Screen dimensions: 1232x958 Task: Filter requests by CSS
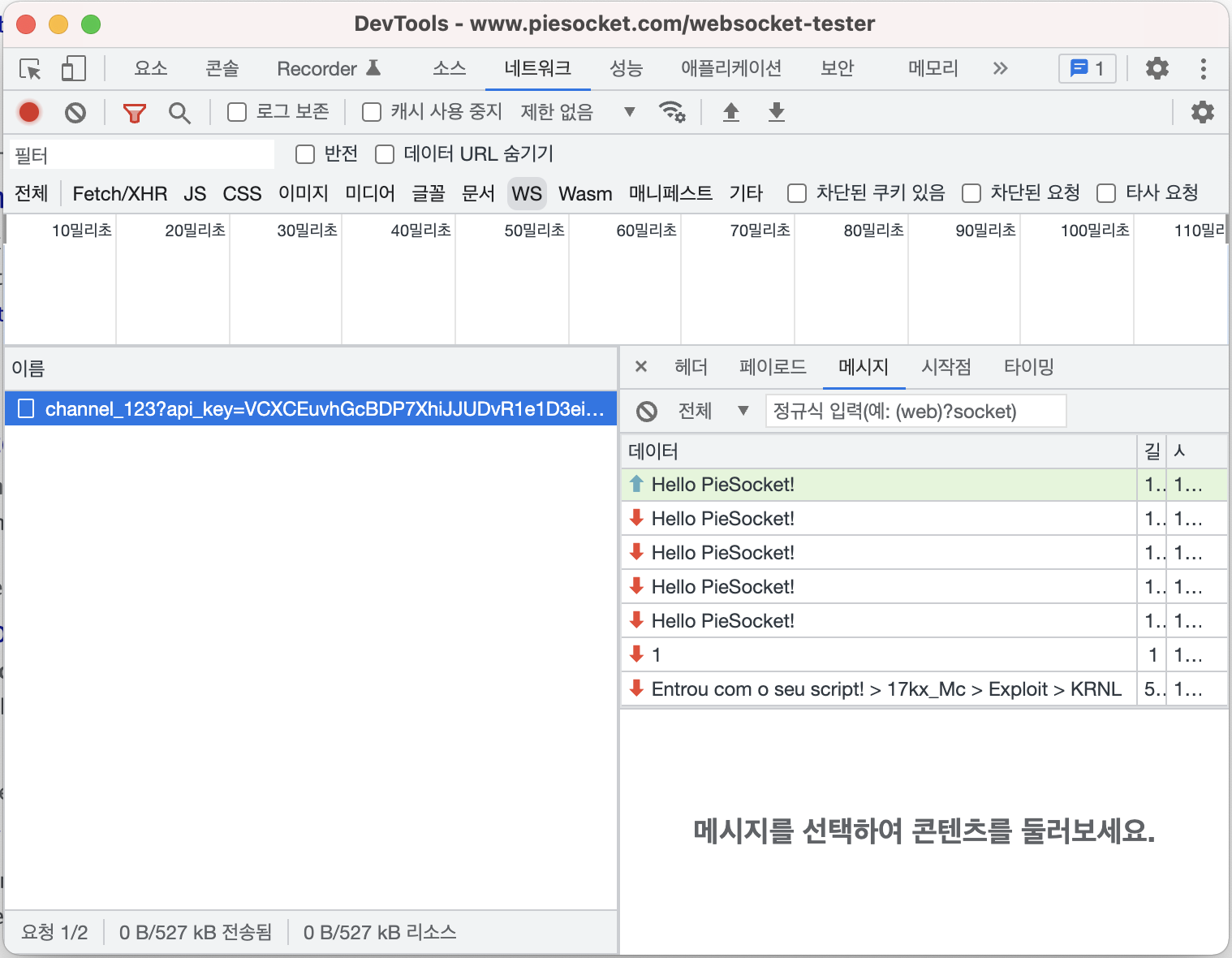tap(242, 193)
